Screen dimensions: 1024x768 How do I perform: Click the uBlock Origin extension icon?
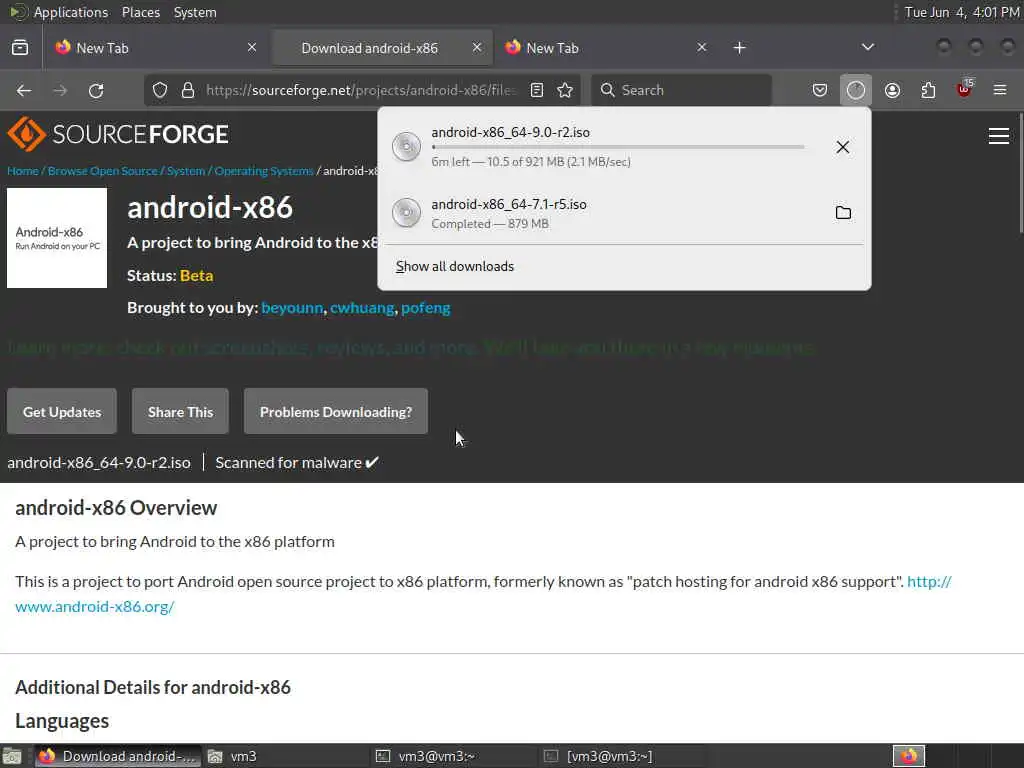coord(964,90)
